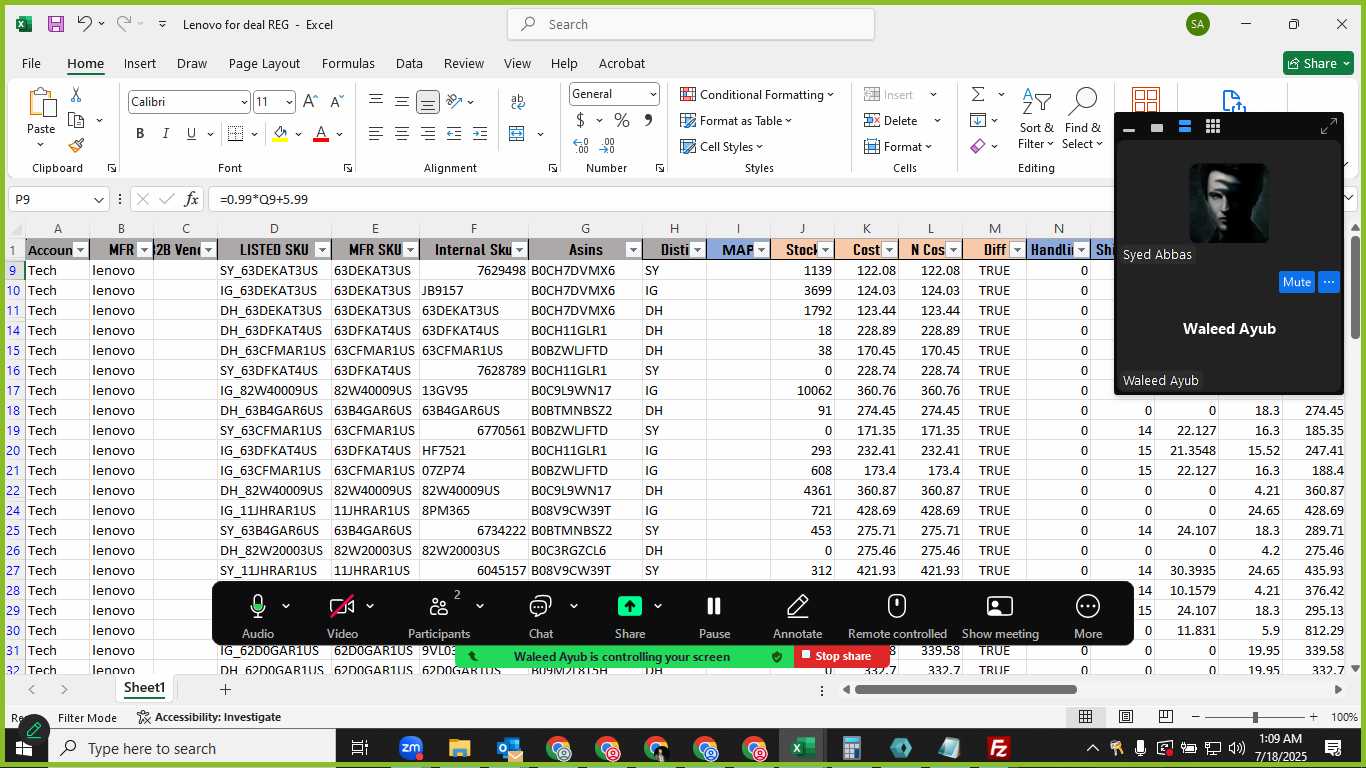Viewport: 1366px width, 768px height.
Task: Click the comma style icon
Action: pos(648,120)
